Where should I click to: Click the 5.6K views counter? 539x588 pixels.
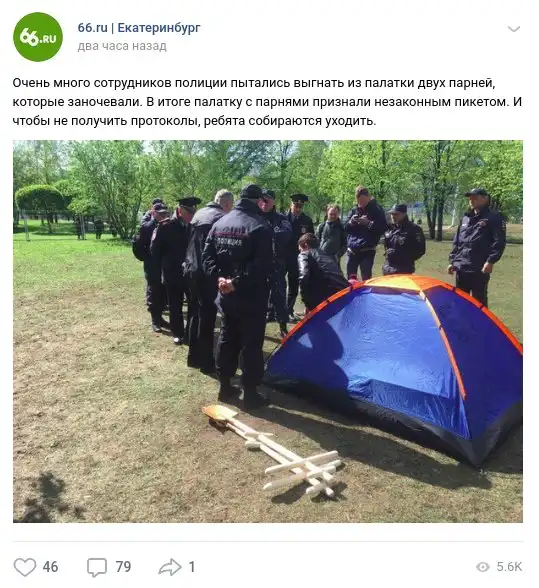point(509,567)
